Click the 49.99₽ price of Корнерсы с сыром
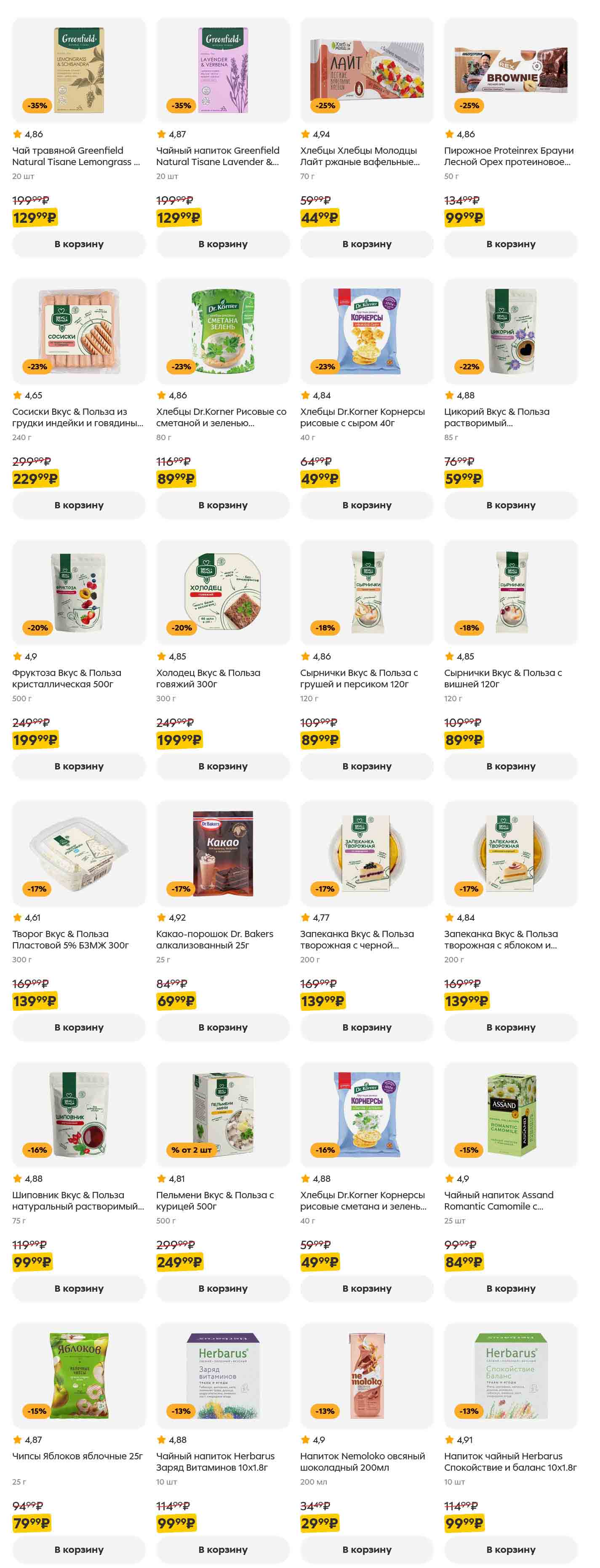The height and width of the screenshot is (1568, 600). 320,479
